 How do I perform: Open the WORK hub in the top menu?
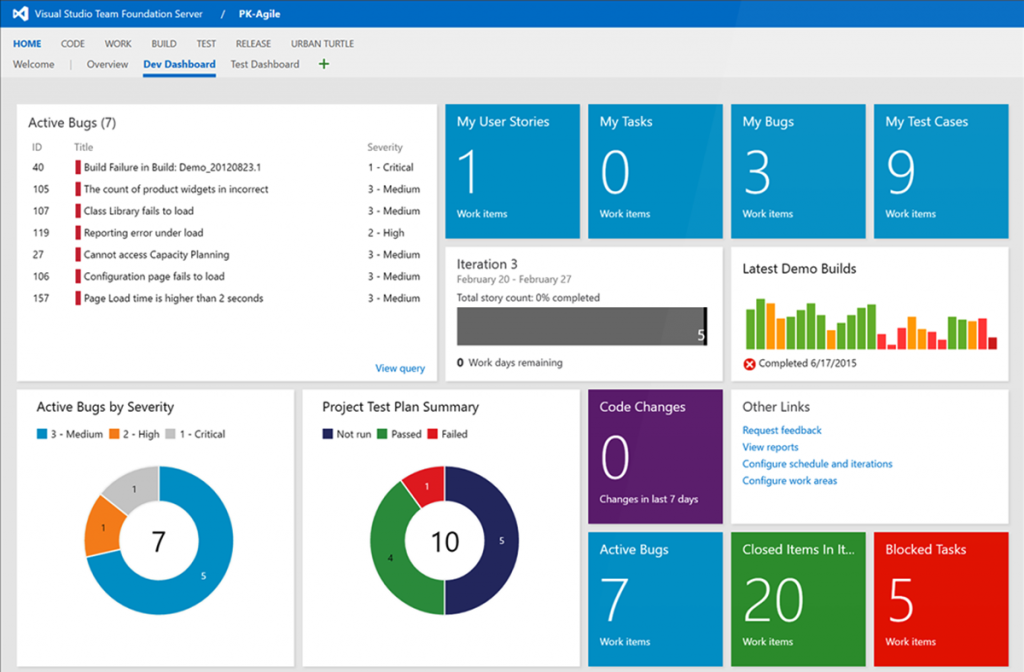tap(117, 43)
